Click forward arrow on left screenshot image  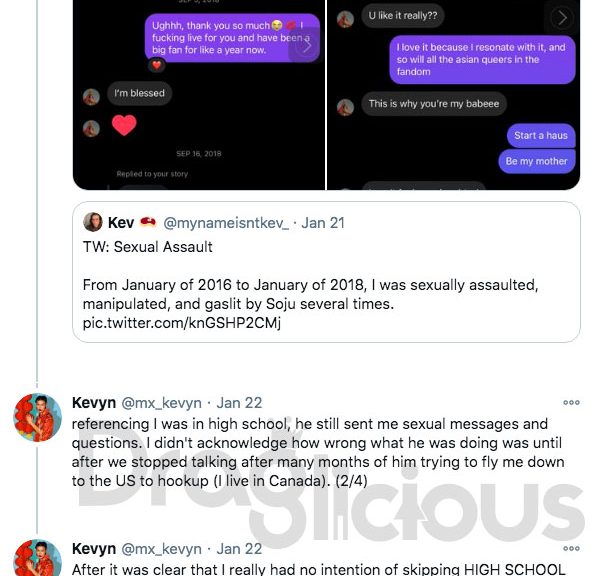pyautogui.click(x=306, y=45)
